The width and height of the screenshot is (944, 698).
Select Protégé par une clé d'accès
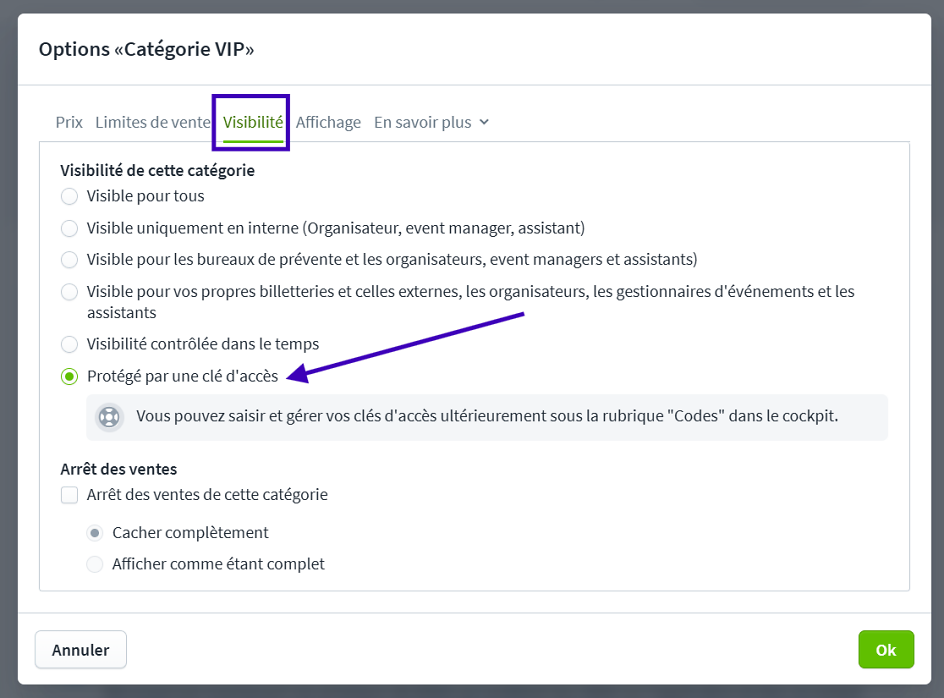[69, 376]
